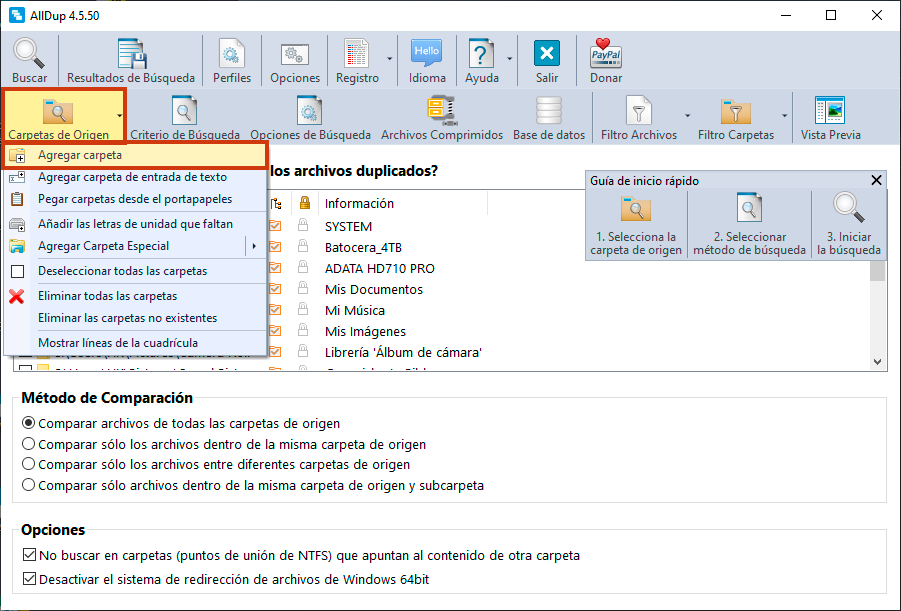This screenshot has width=901, height=611.
Task: Click the subfolder tree column header icon
Action: pyautogui.click(x=276, y=203)
